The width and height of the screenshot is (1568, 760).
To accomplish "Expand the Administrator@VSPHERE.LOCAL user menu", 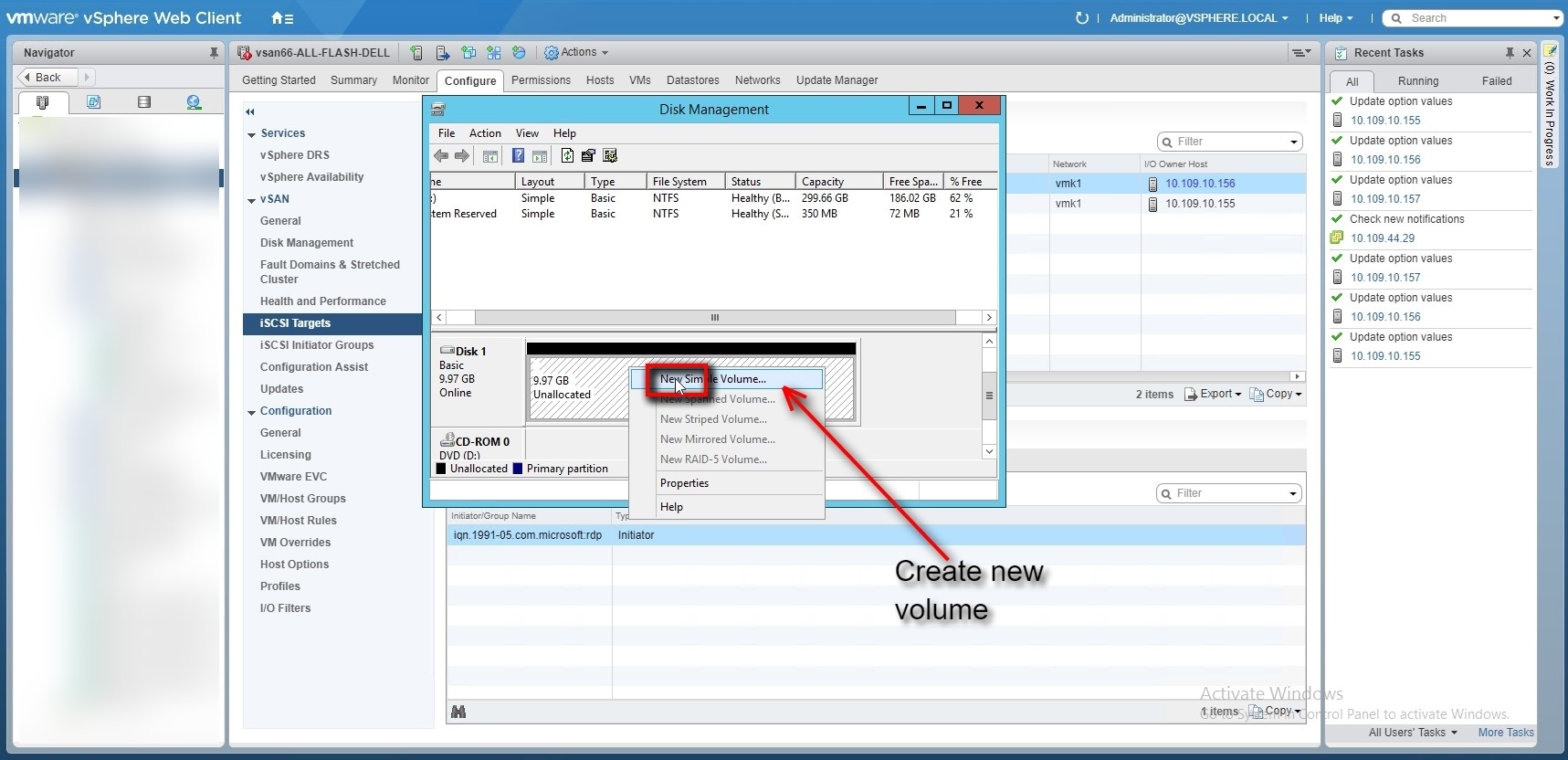I will tap(1198, 18).
